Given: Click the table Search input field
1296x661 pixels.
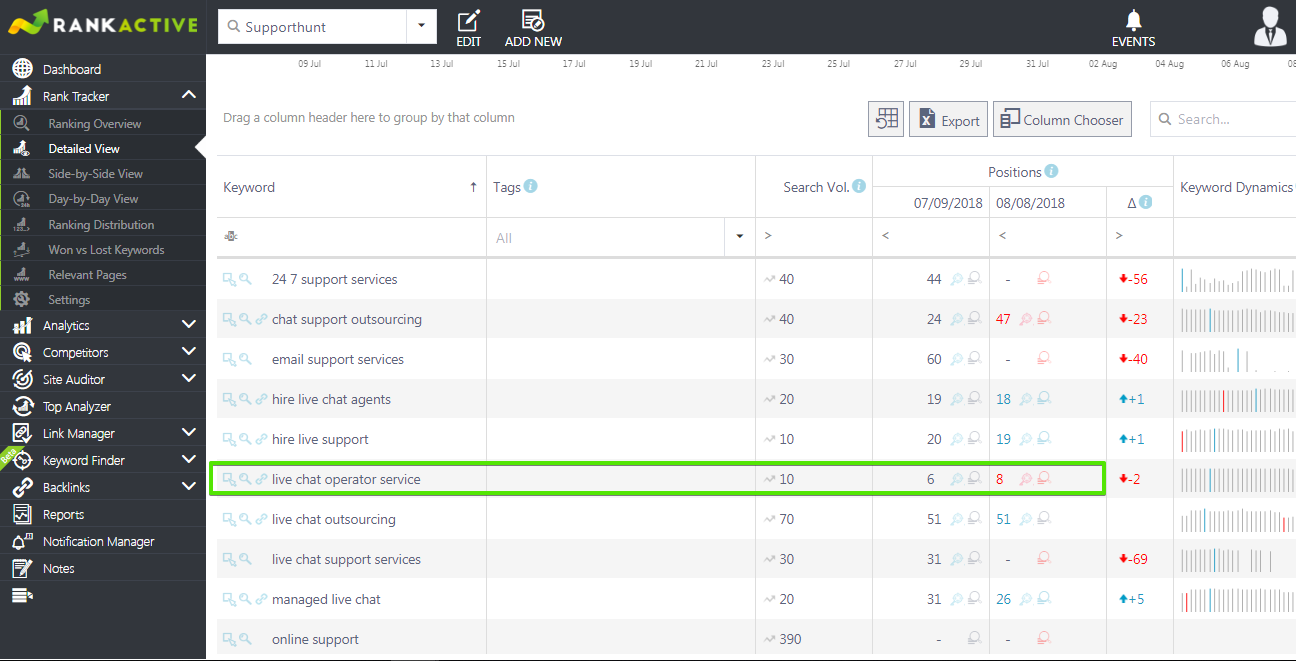Looking at the screenshot, I should [1224, 119].
